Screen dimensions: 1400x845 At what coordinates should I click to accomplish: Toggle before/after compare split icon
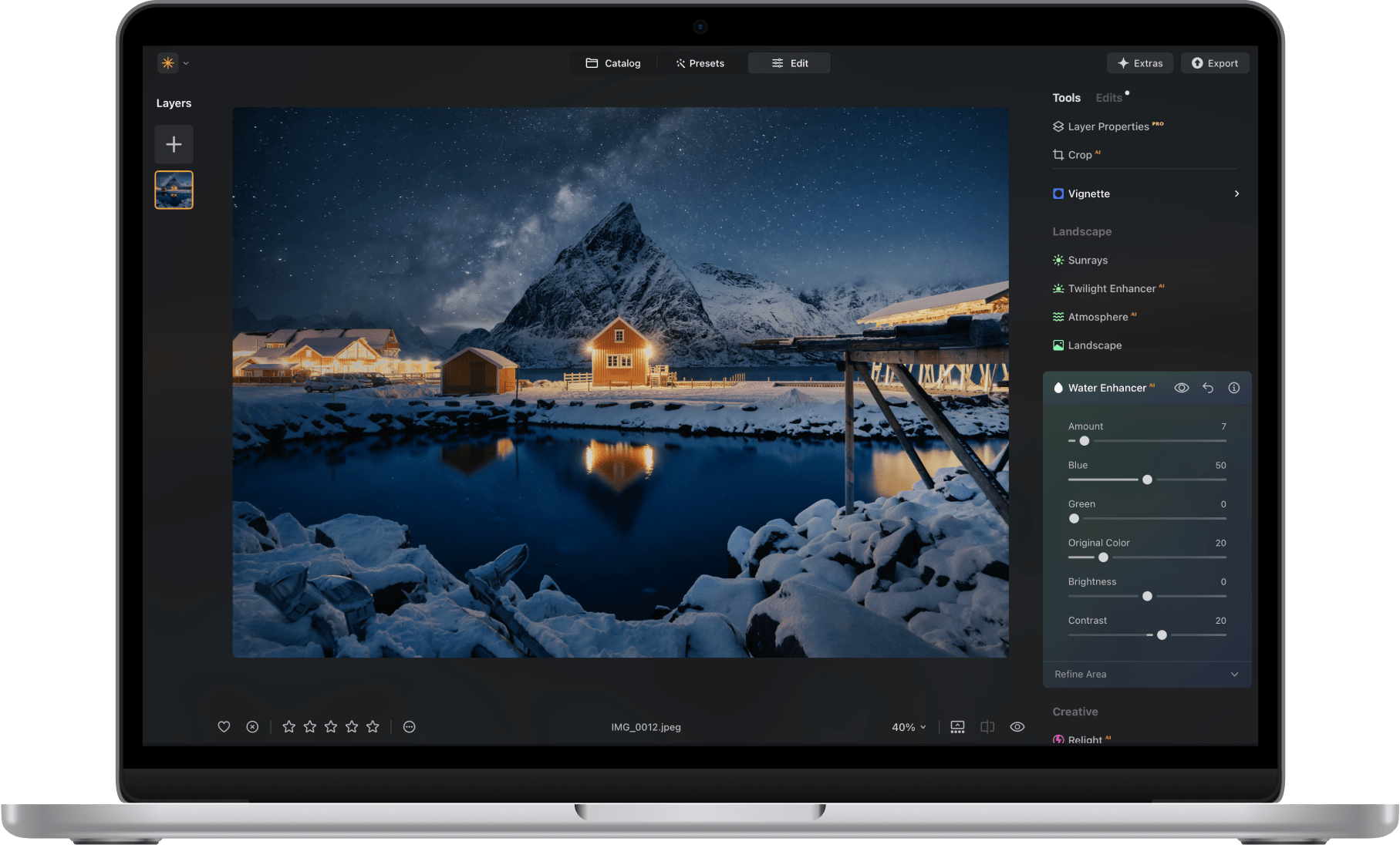tap(987, 726)
